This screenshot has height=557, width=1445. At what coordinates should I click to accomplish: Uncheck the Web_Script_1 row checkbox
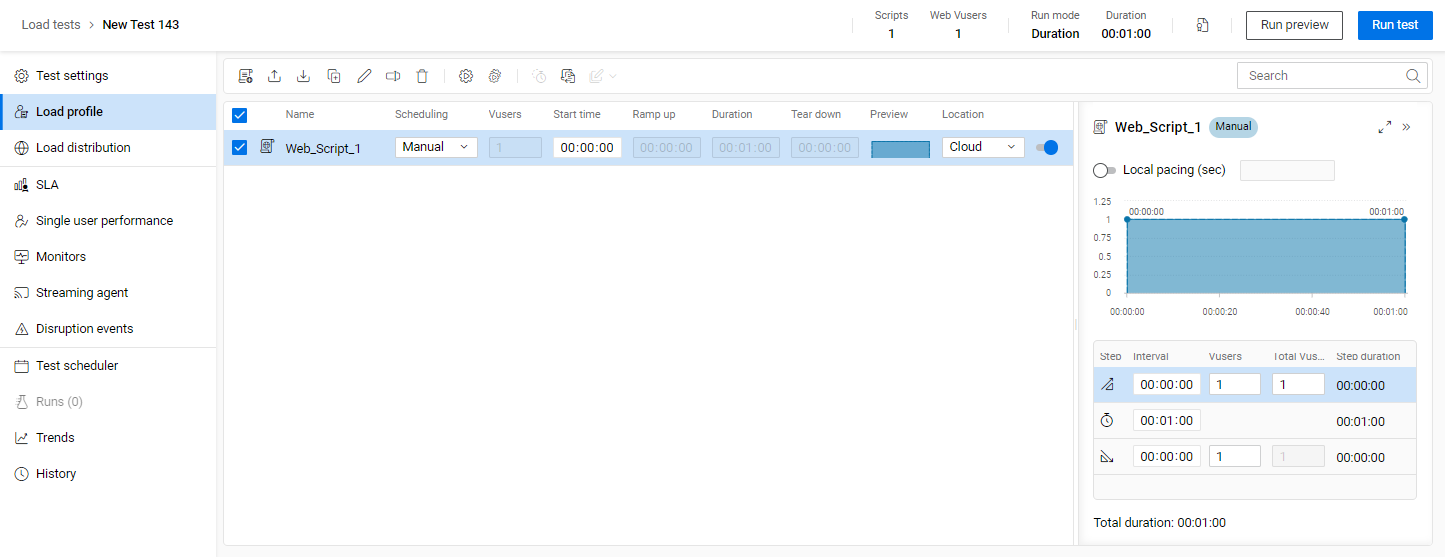(x=240, y=148)
